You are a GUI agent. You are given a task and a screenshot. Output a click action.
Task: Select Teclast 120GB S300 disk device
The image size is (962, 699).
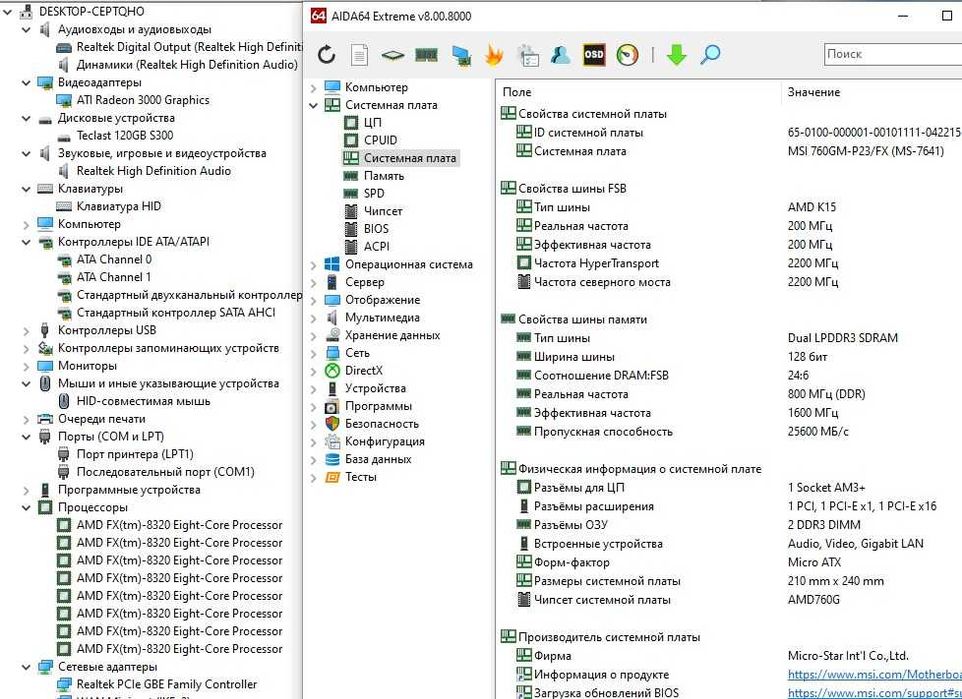tap(125, 136)
